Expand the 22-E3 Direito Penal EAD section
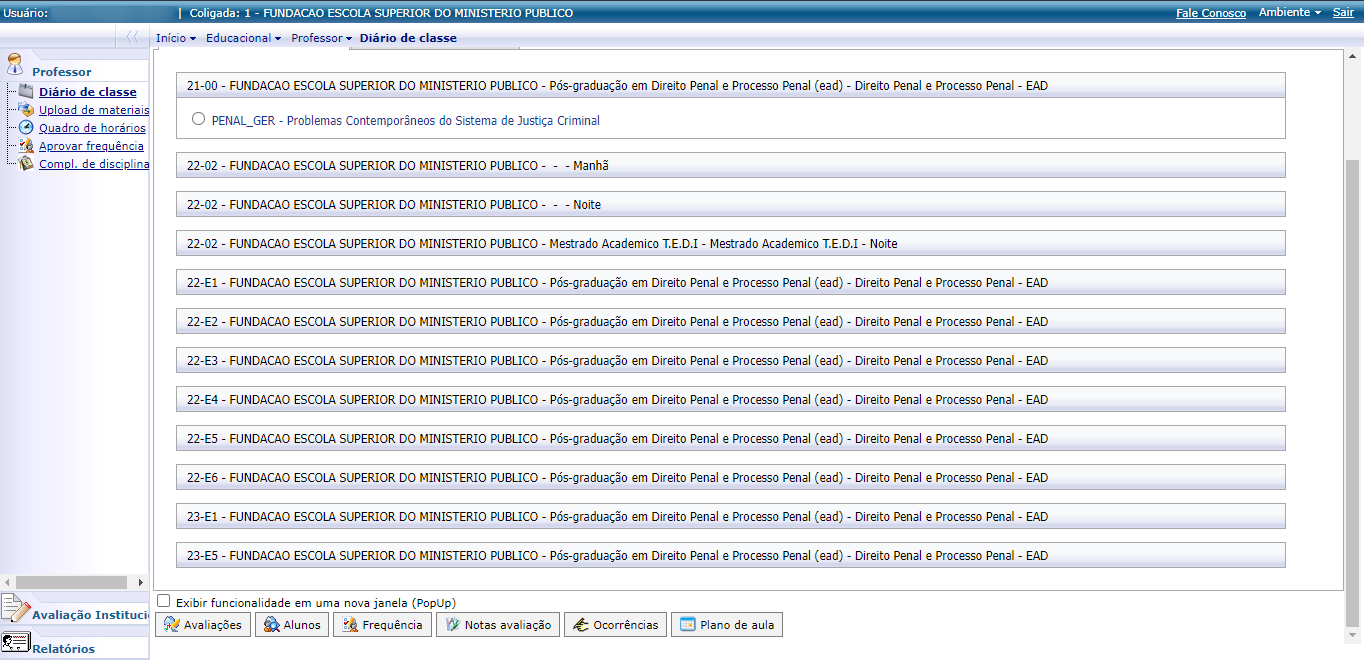1364x670 pixels. pyautogui.click(x=730, y=360)
